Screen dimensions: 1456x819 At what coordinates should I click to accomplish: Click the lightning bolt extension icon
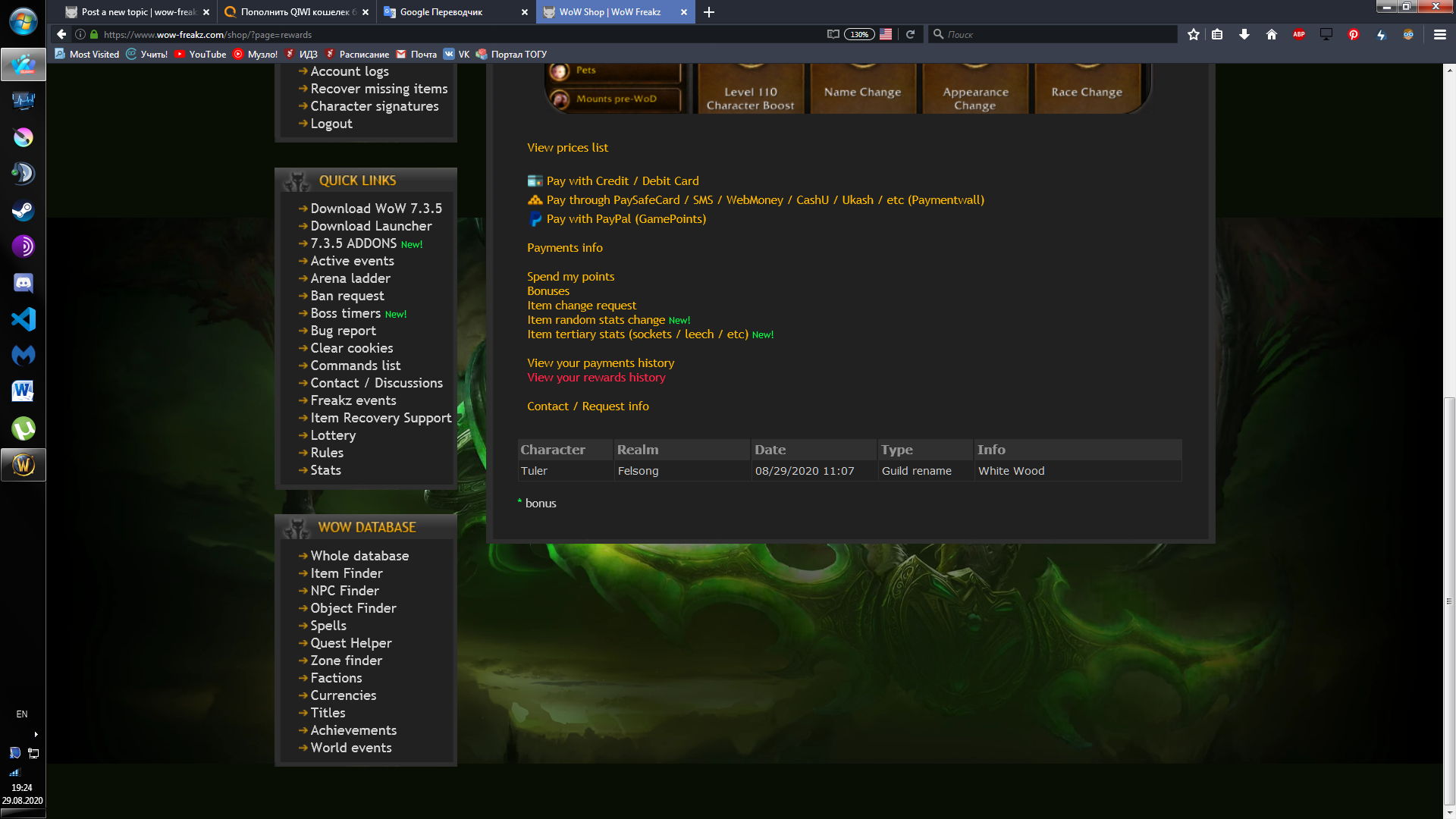coord(1381,34)
